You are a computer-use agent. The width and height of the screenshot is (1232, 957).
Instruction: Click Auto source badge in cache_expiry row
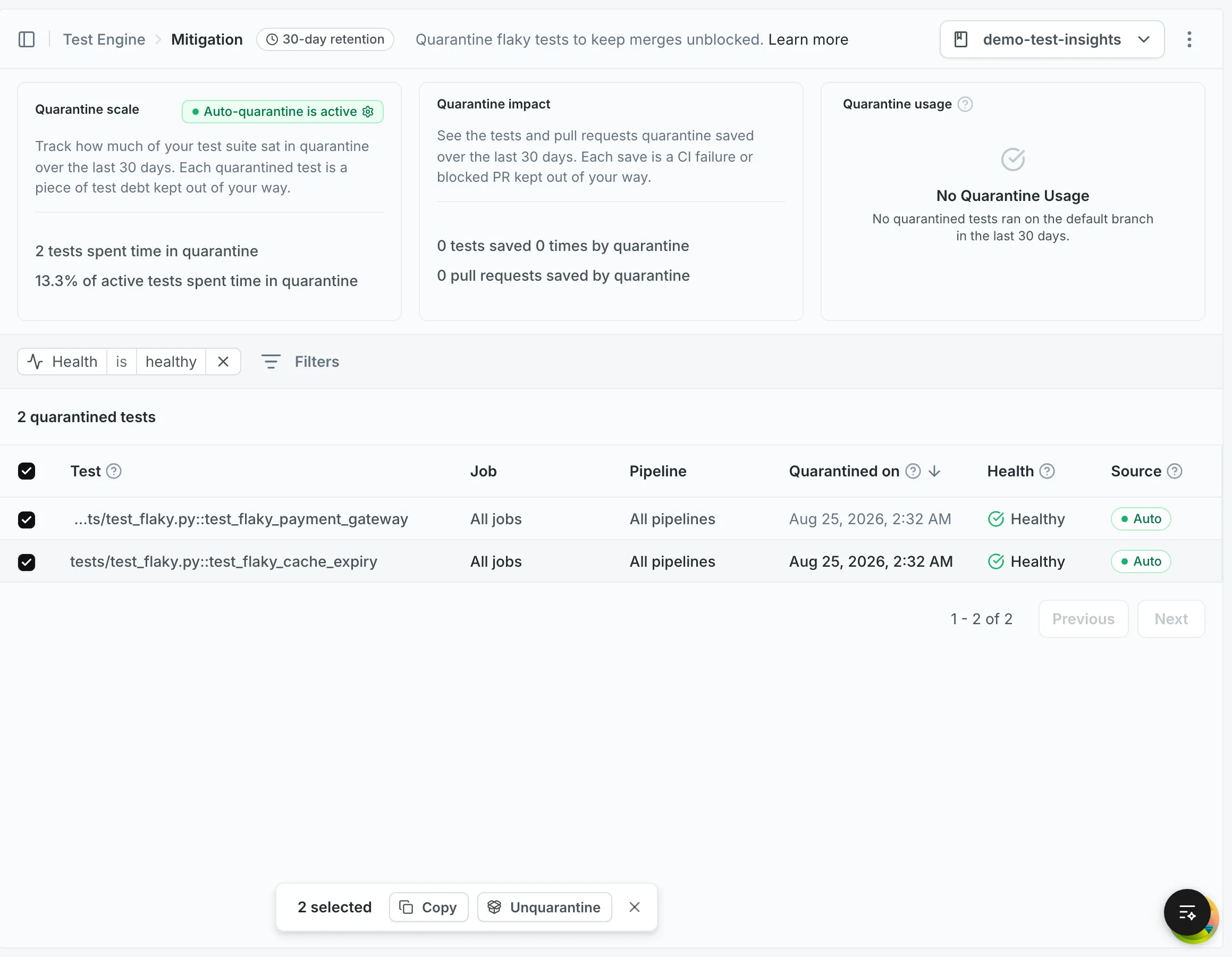(1141, 562)
